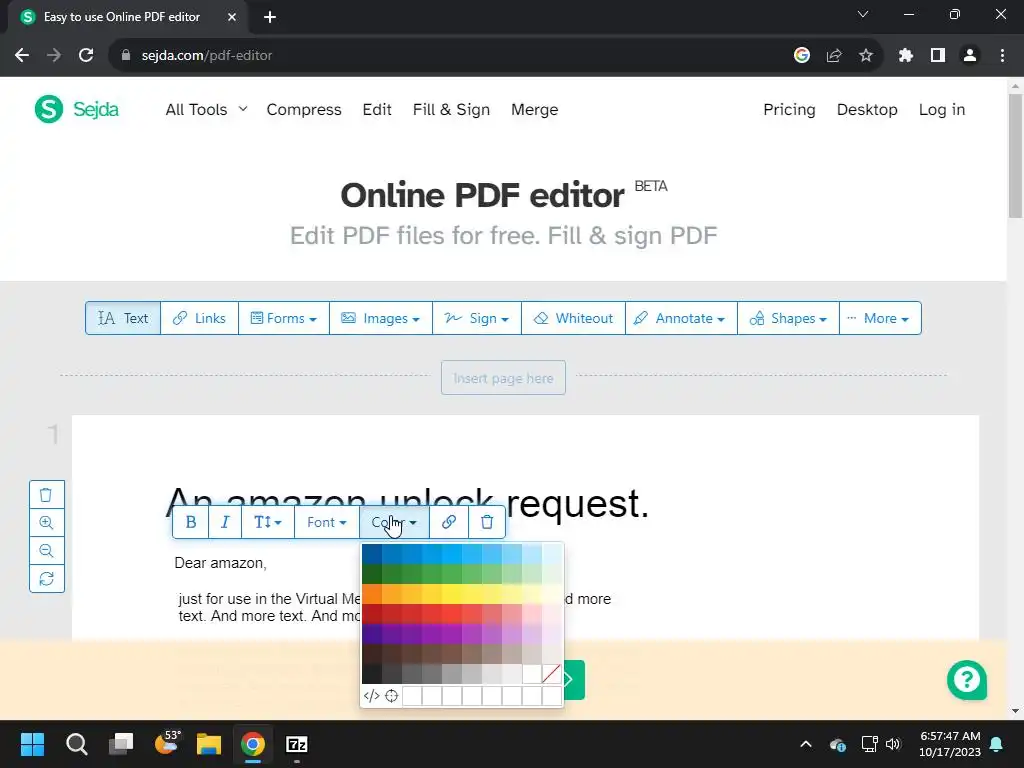Open the Chrome profile icon
This screenshot has width=1024, height=768.
coord(970,56)
